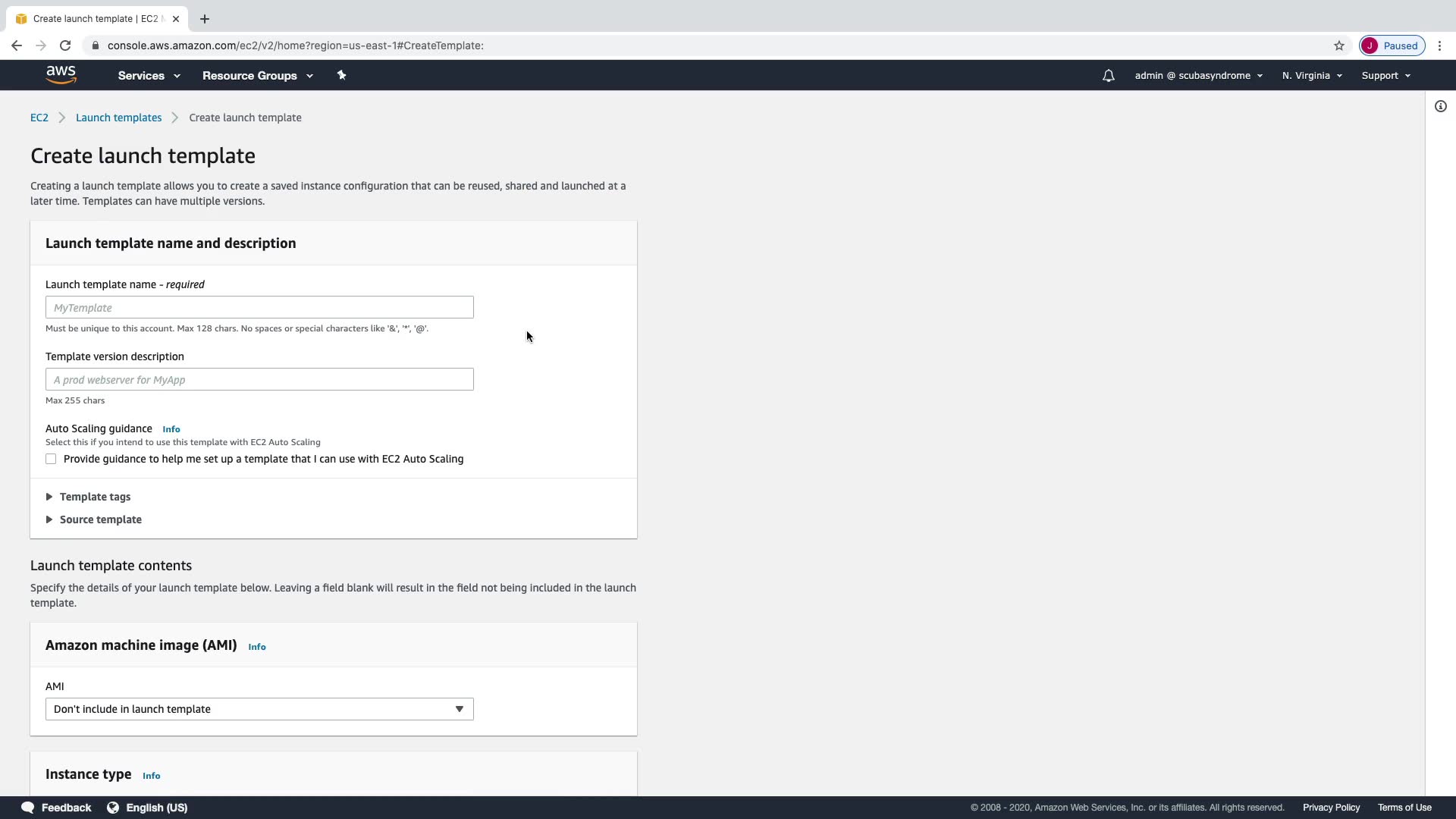Open the notifications bell icon

click(1108, 76)
